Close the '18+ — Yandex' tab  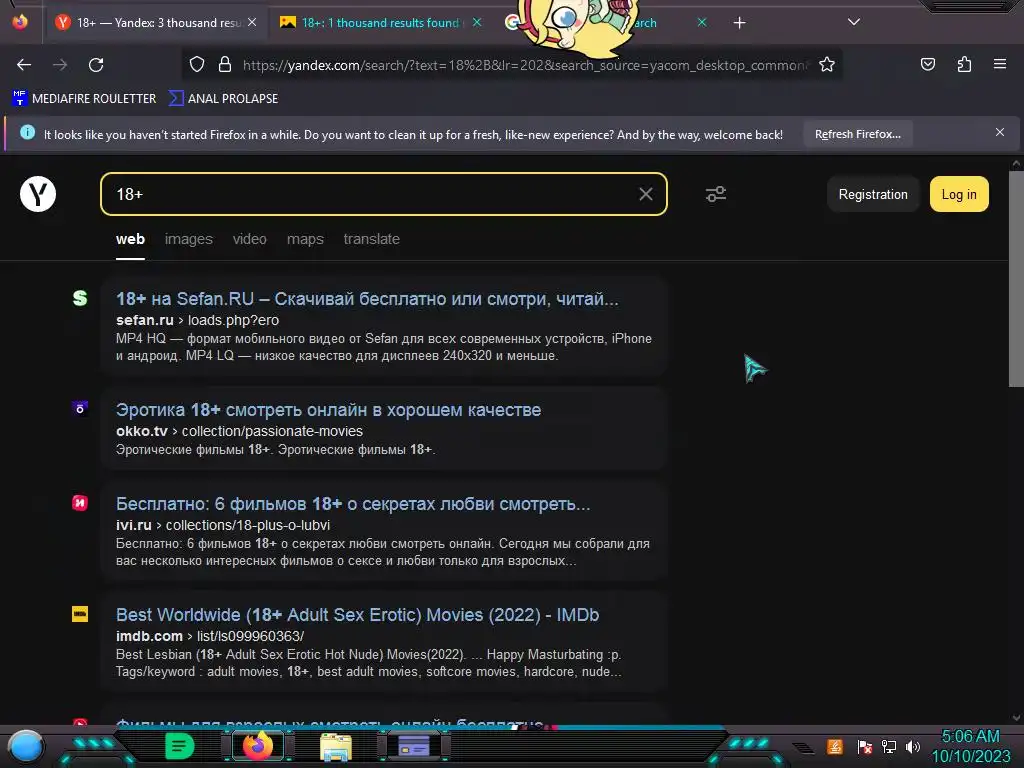tap(252, 22)
